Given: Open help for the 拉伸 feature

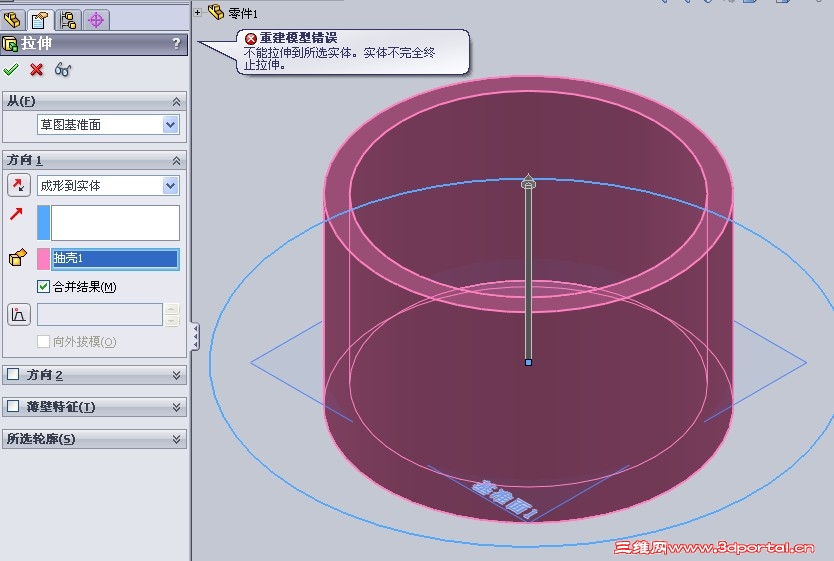Looking at the screenshot, I should (176, 44).
